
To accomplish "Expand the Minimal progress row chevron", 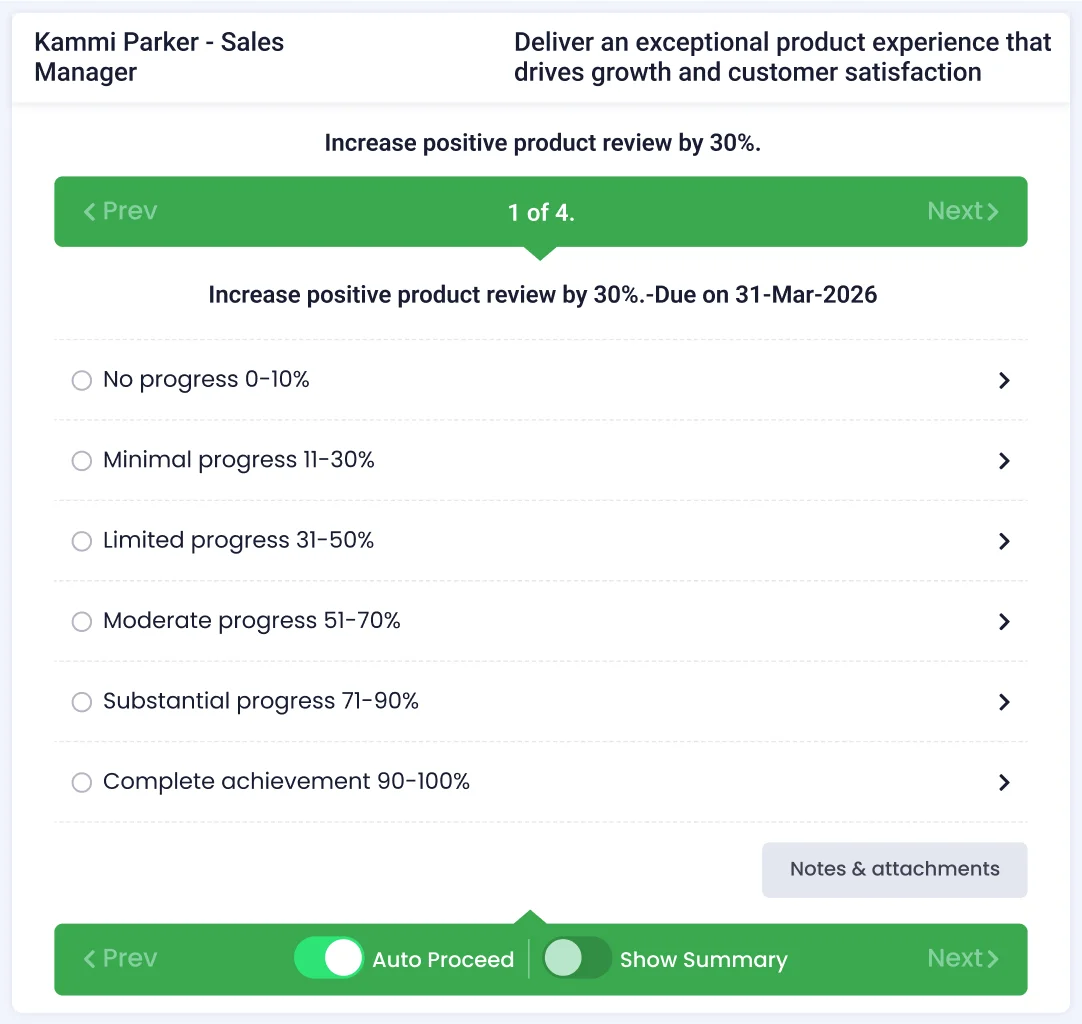I will pos(1004,461).
